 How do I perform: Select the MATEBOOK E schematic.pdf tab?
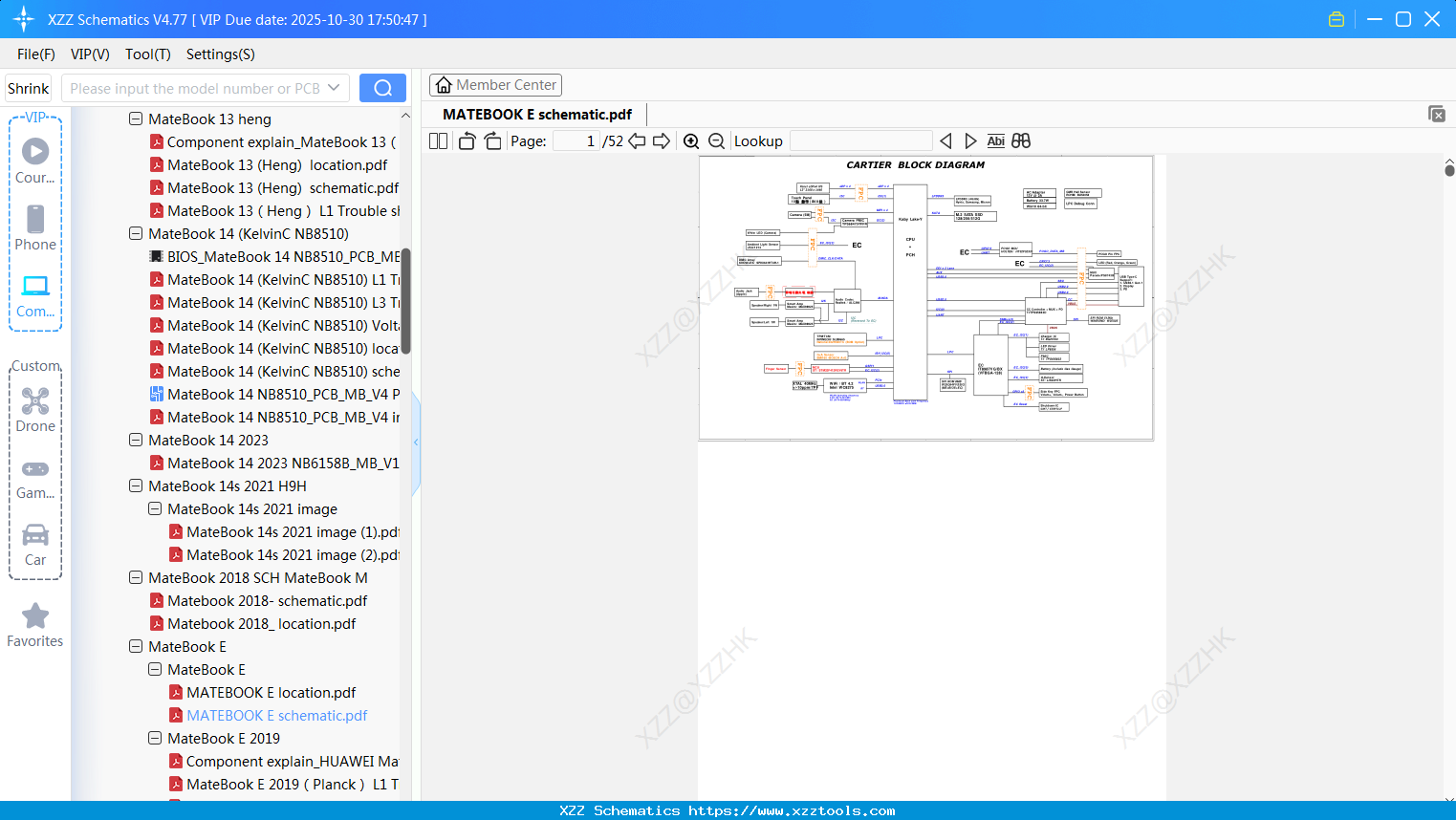pyautogui.click(x=537, y=114)
